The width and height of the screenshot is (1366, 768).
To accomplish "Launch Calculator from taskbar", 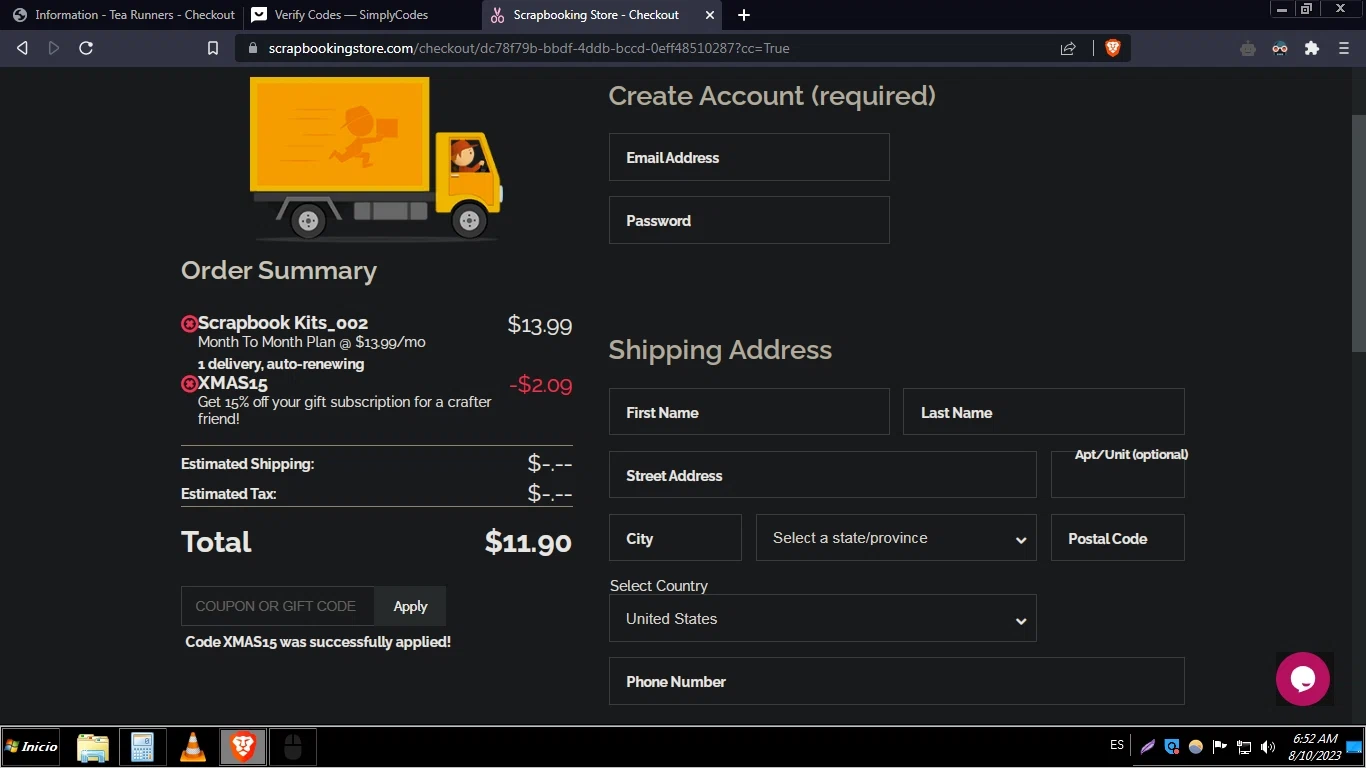I will (142, 747).
